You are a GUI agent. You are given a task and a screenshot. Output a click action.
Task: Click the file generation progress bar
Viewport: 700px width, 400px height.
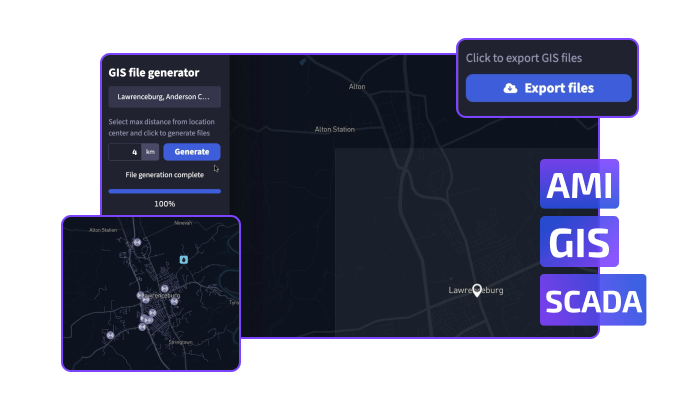(164, 190)
